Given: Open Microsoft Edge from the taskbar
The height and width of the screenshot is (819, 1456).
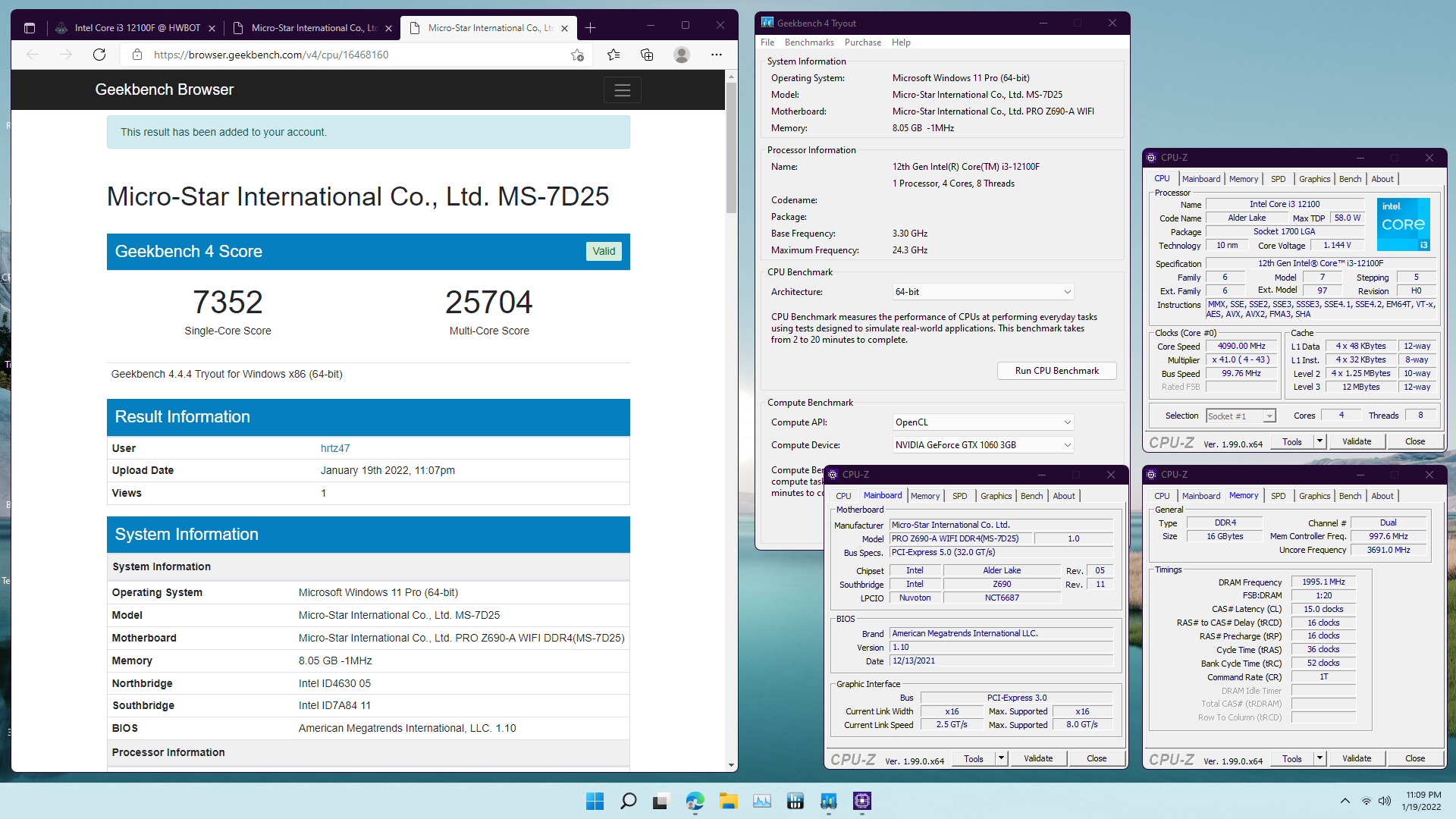Looking at the screenshot, I should [x=695, y=801].
